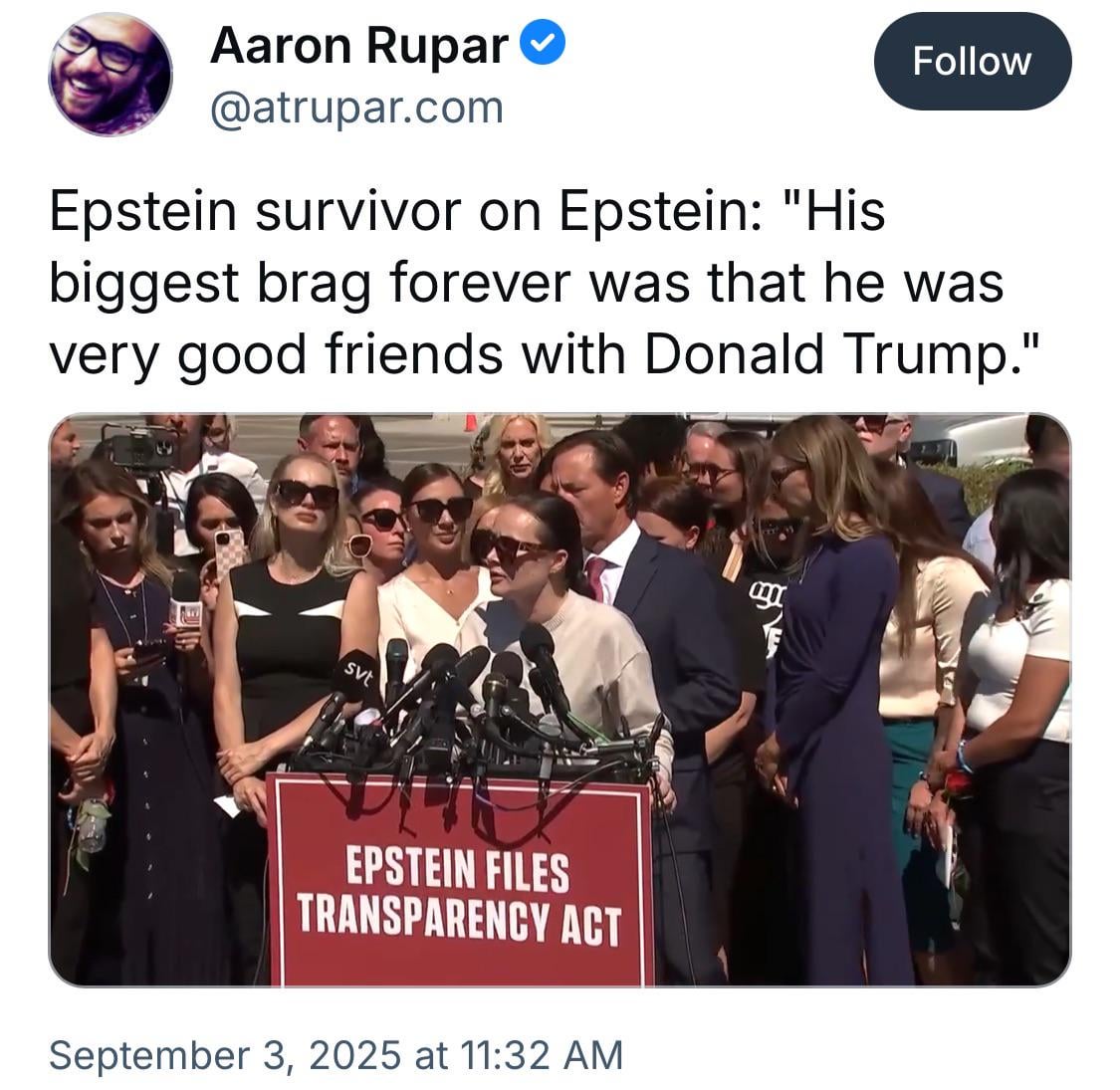Click the red rose held beside the navy dress
The height and width of the screenshot is (1090, 1120).
[x=956, y=784]
